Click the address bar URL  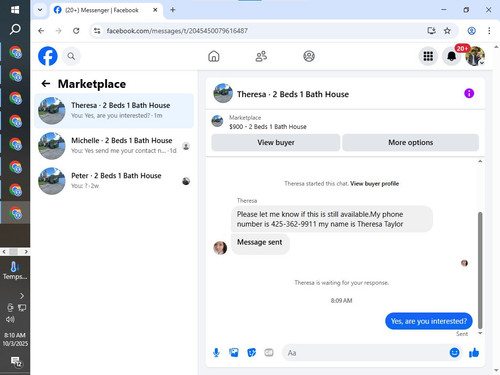pos(177,31)
